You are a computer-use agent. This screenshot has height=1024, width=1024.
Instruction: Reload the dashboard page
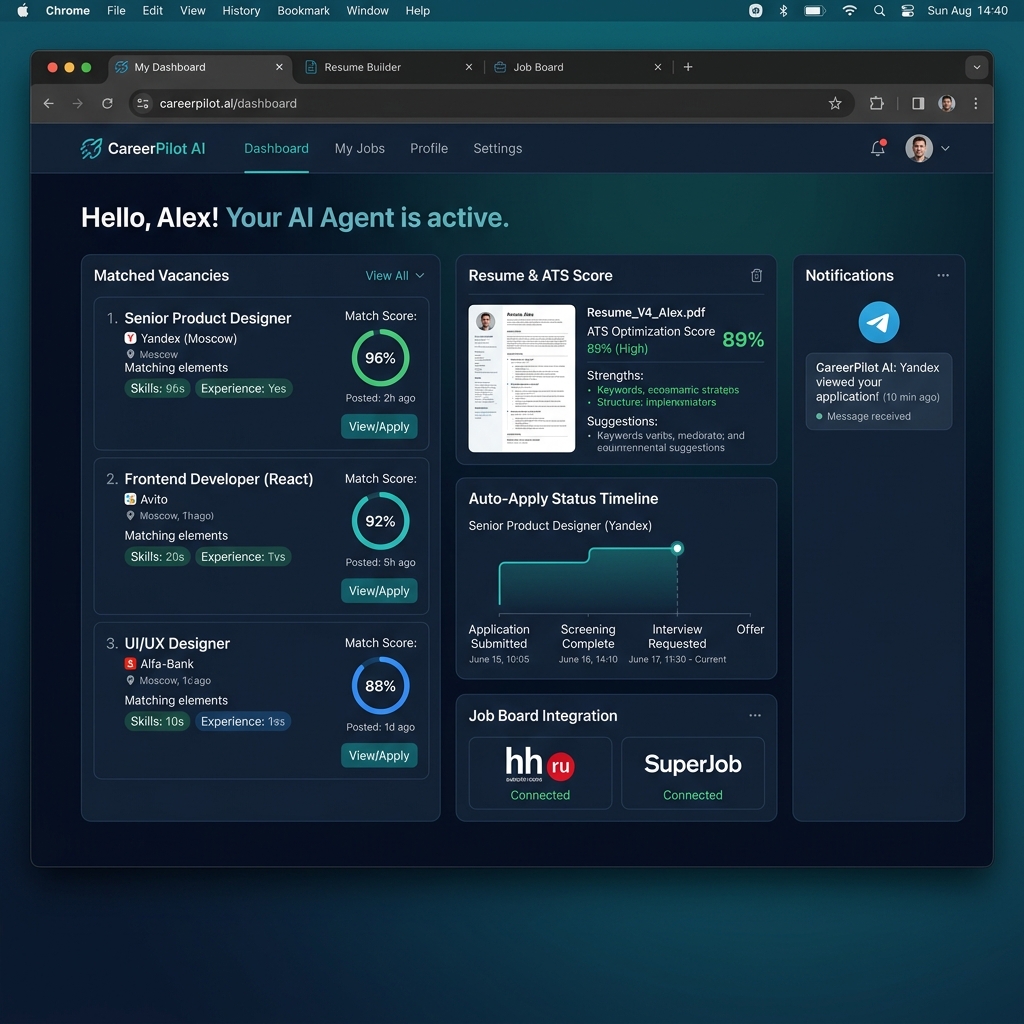[x=107, y=103]
